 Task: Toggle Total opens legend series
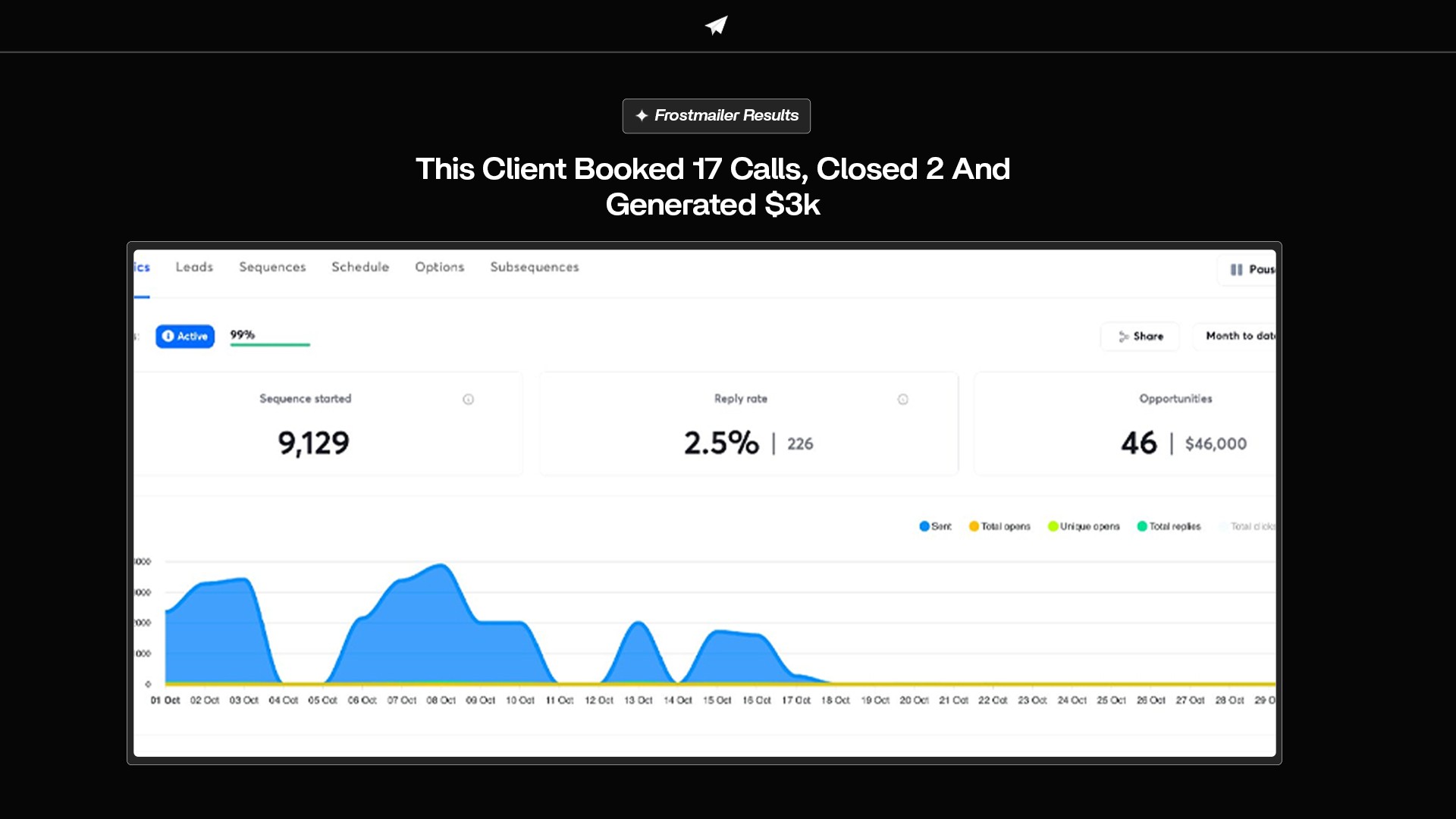[x=999, y=526]
